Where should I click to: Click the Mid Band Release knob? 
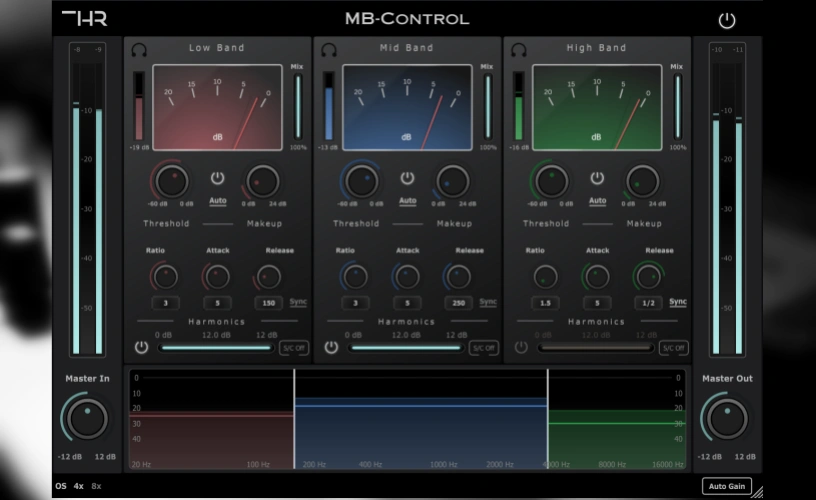pos(458,277)
